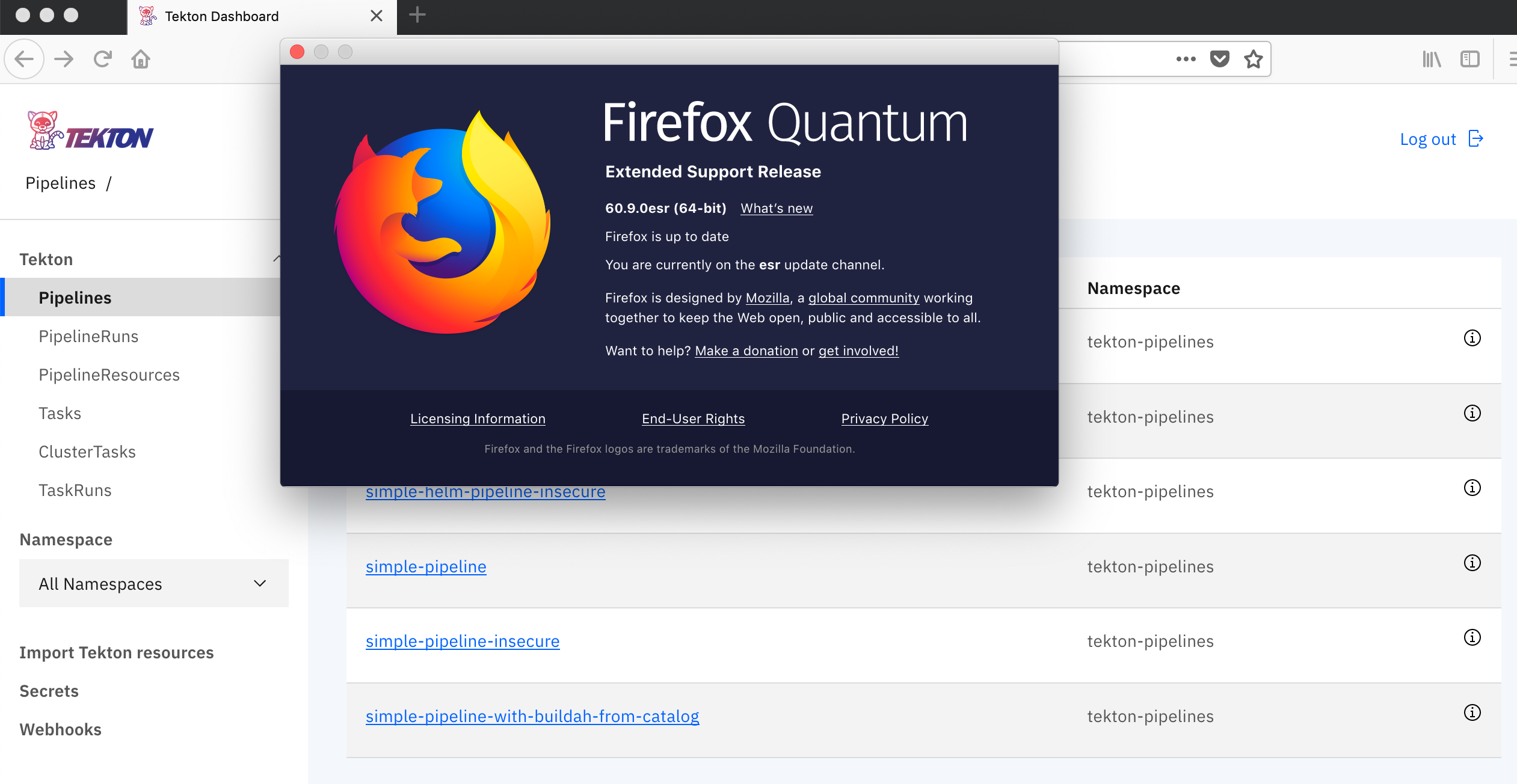The image size is (1517, 784).
Task: Expand the All Namespaces dropdown
Action: click(154, 583)
